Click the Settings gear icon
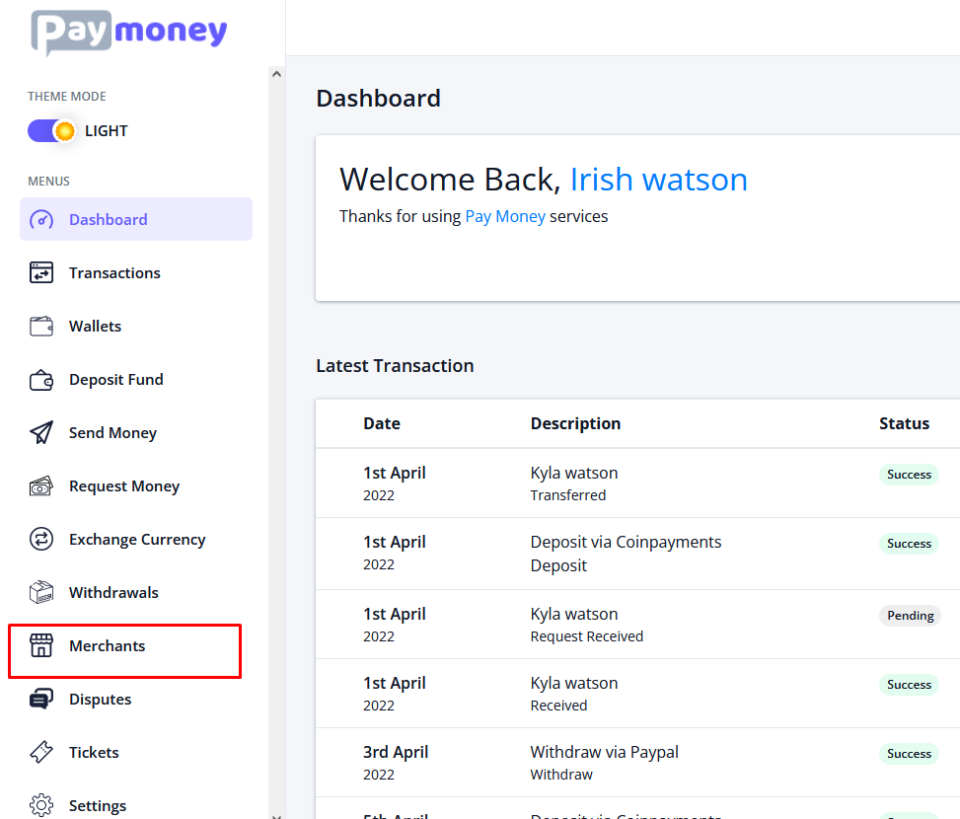The height and width of the screenshot is (819, 960). [41, 806]
